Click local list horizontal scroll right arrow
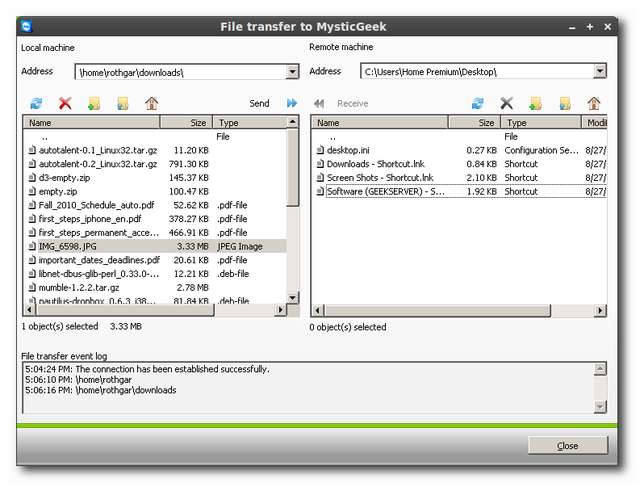Viewport: 640px width, 487px height. click(x=280, y=310)
